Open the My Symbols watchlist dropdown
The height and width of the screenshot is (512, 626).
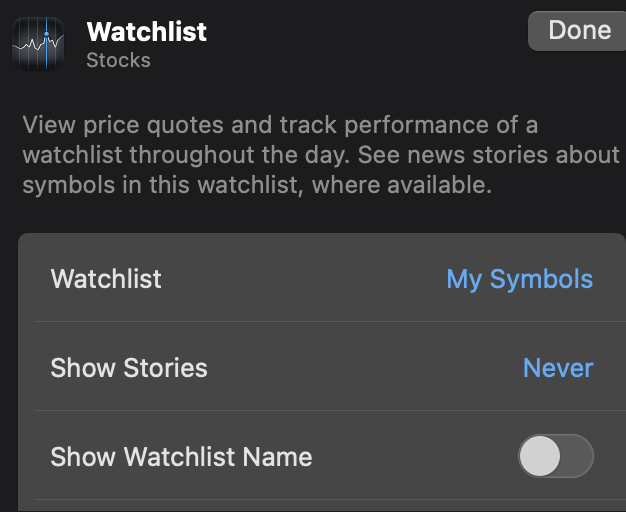(519, 279)
